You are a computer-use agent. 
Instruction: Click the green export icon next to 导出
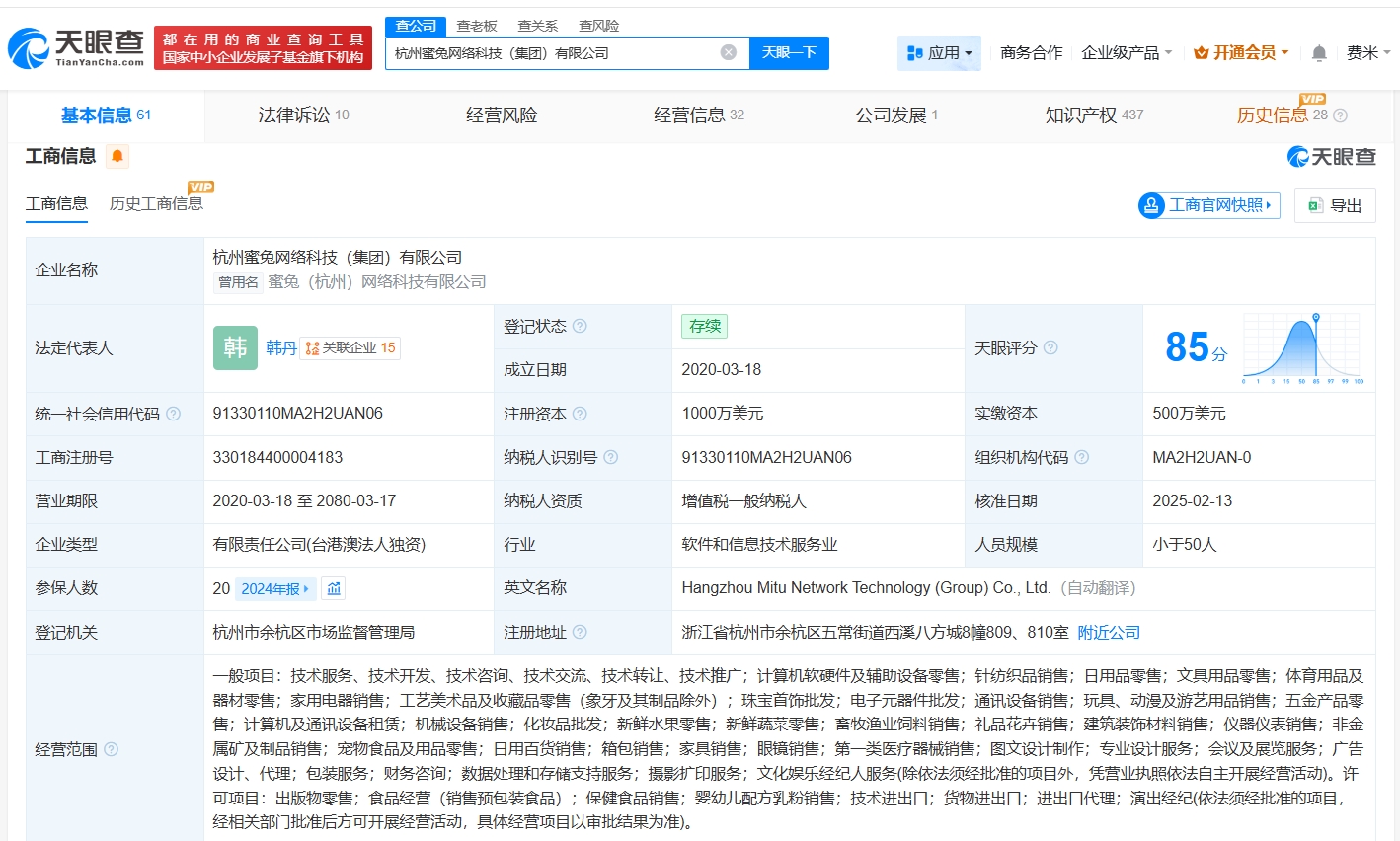[x=1314, y=204]
